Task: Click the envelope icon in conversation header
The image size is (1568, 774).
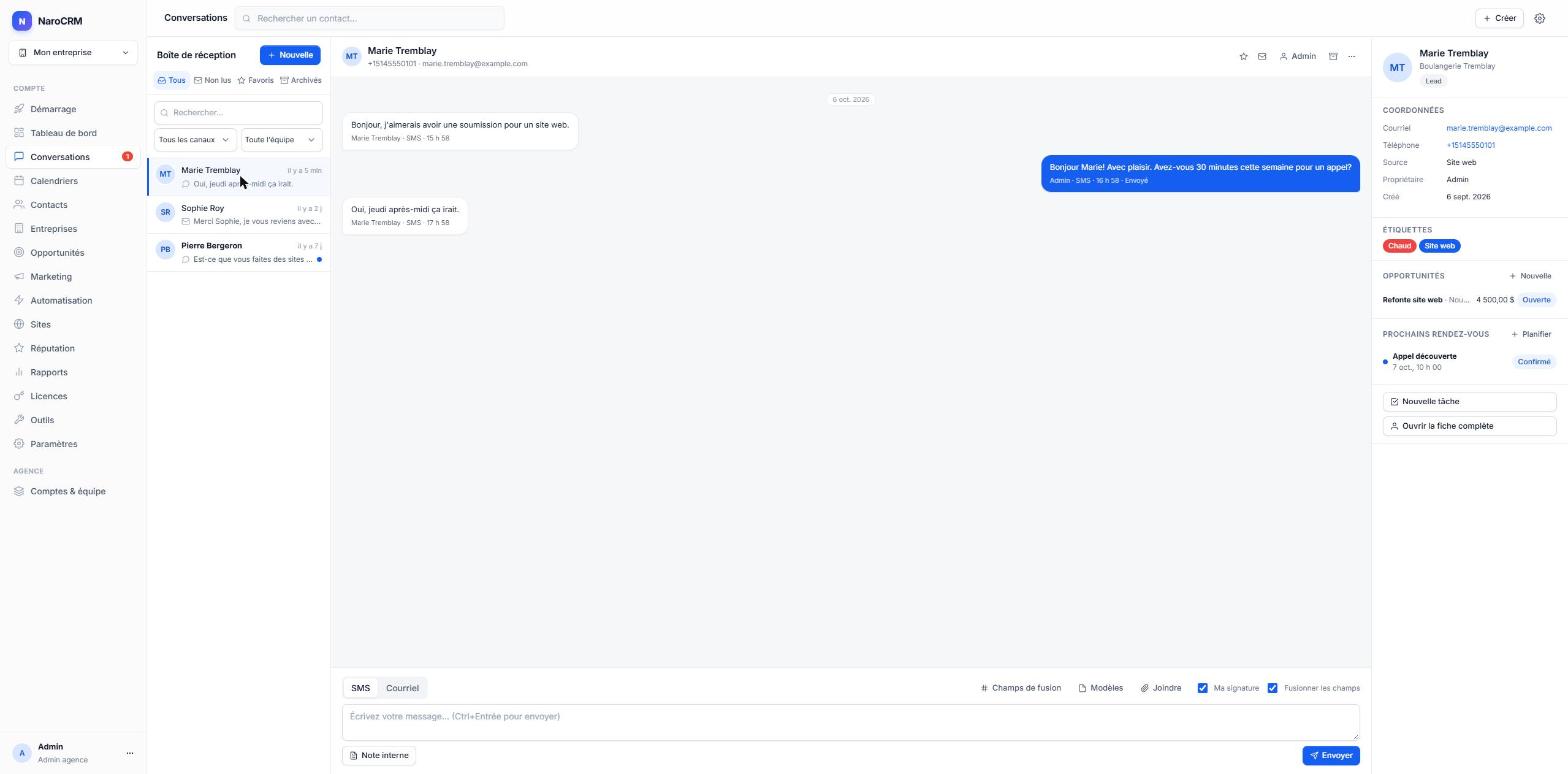Action: pos(1262,57)
